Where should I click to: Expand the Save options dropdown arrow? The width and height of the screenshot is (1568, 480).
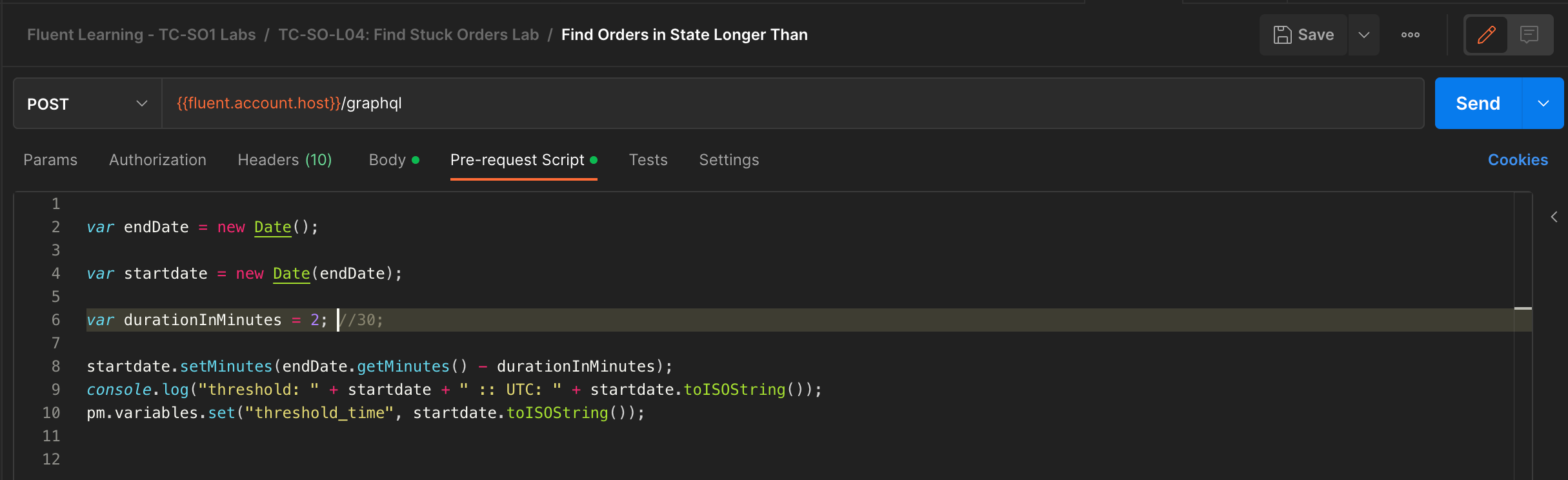(1363, 35)
